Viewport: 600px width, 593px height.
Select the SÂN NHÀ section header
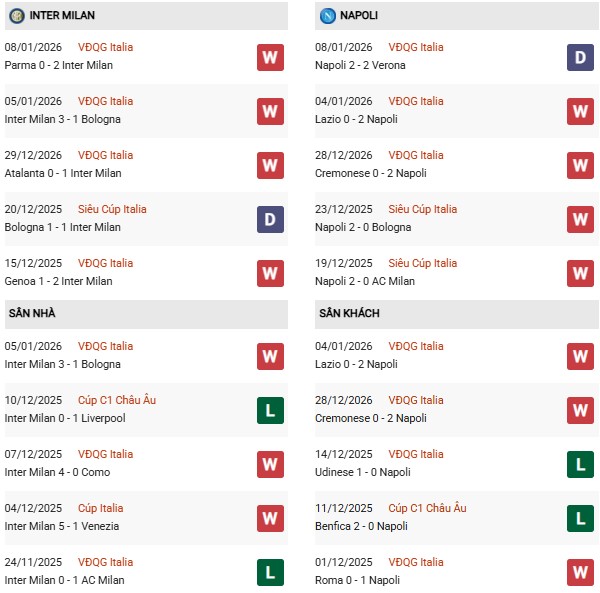32,314
